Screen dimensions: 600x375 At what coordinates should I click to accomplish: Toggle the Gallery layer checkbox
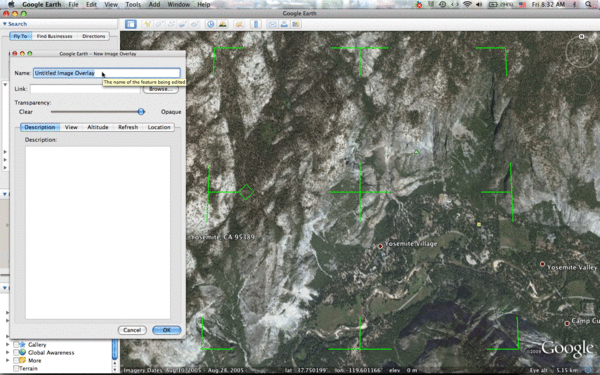pyautogui.click(x=16, y=345)
